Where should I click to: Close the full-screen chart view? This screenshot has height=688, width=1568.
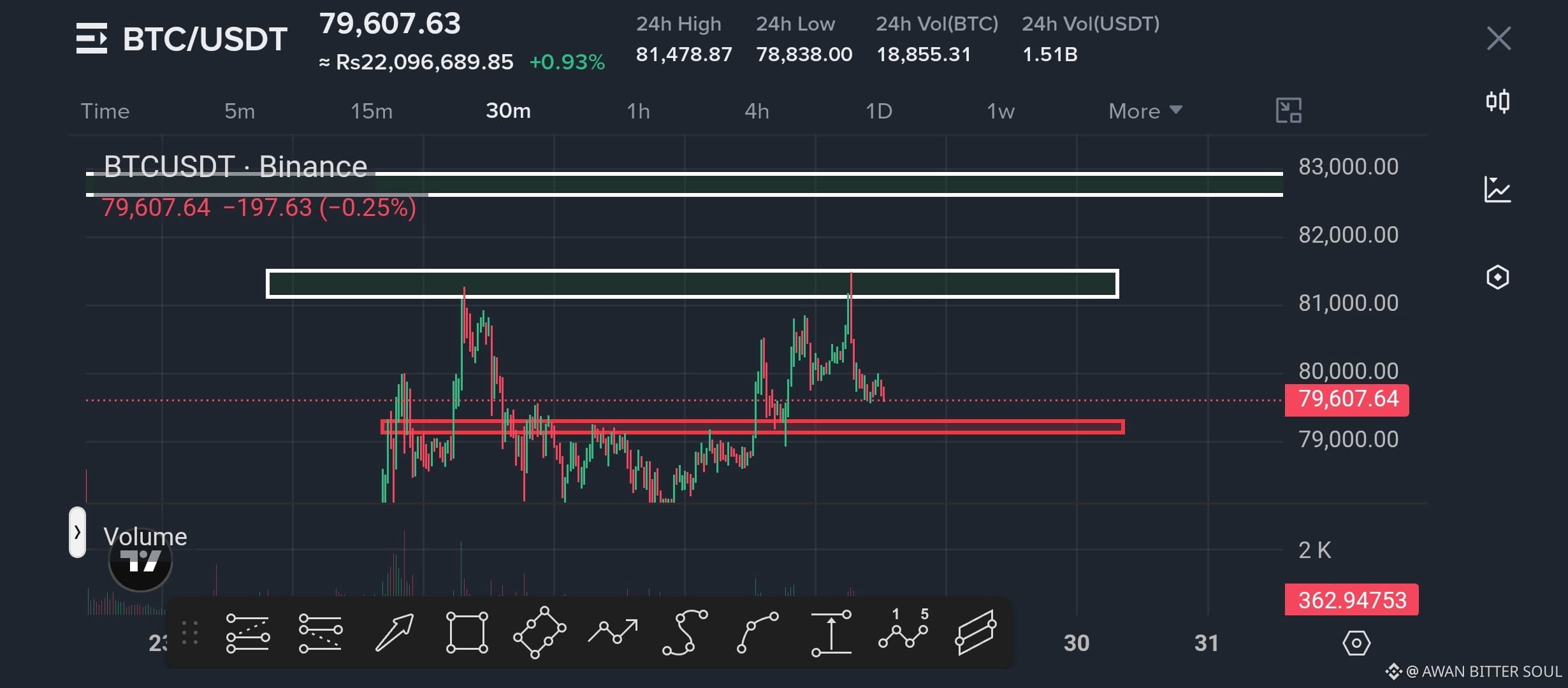[x=1499, y=38]
